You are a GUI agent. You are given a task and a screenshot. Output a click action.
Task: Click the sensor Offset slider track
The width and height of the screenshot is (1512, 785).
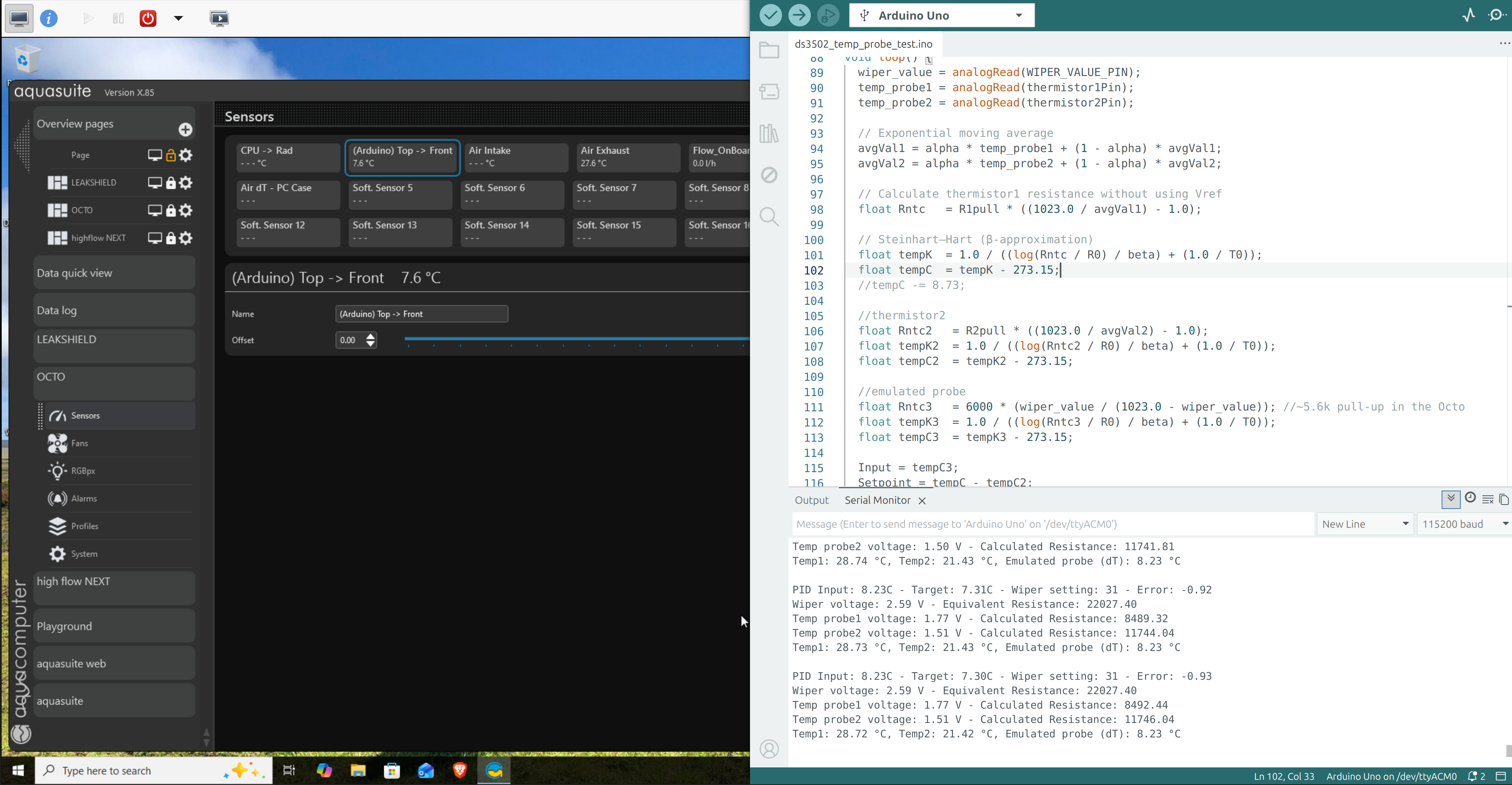[x=575, y=338]
